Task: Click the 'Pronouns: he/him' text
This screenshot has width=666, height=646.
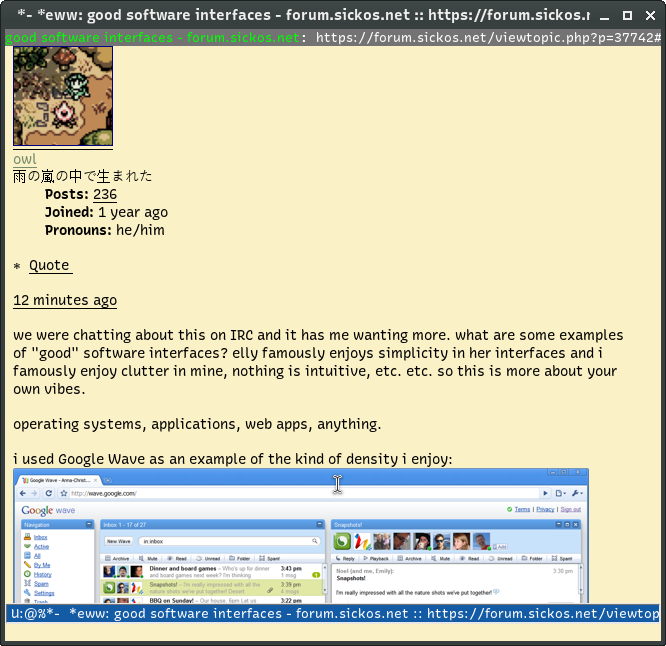Action: pos(104,230)
